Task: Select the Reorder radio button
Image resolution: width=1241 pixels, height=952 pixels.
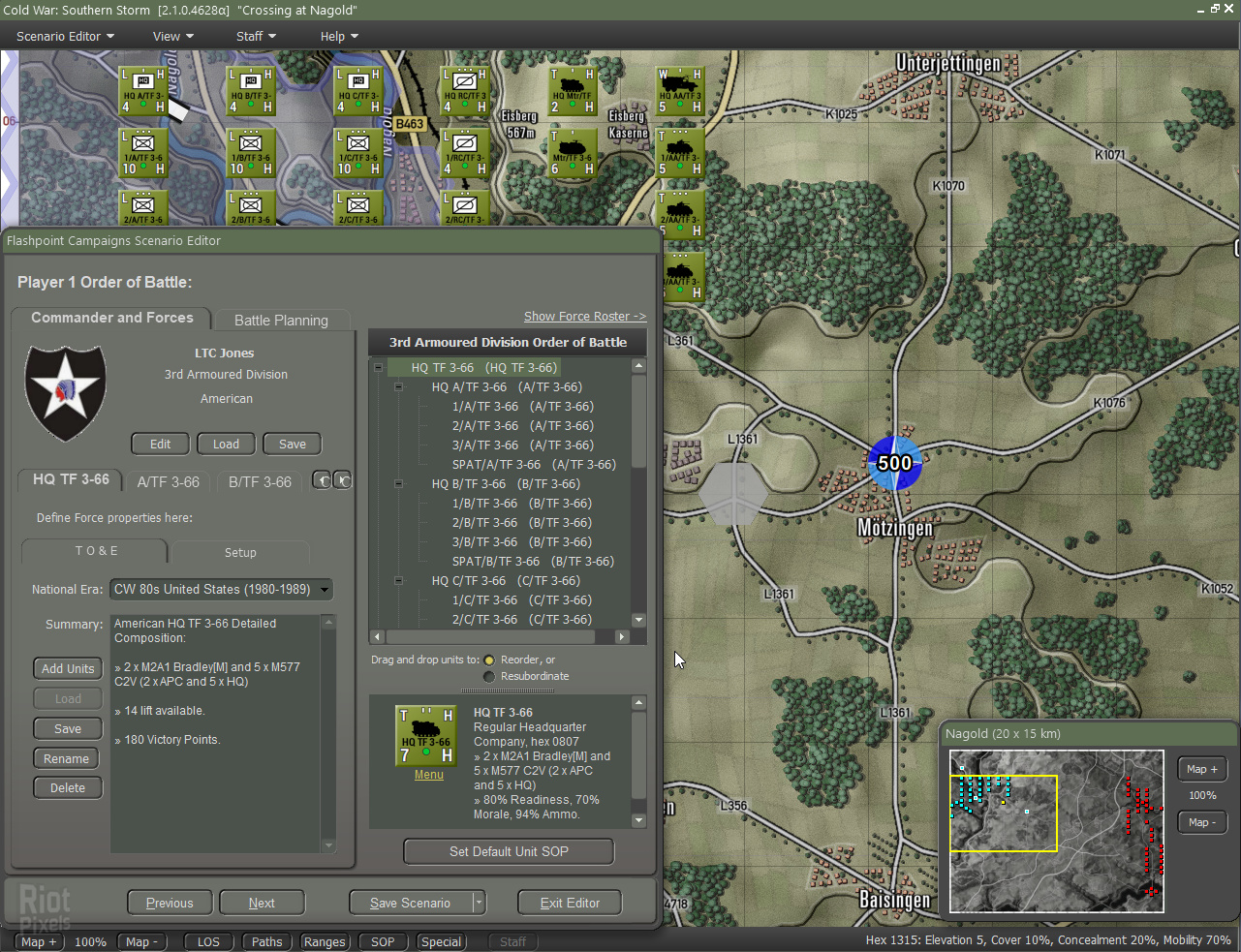Action: 489,660
